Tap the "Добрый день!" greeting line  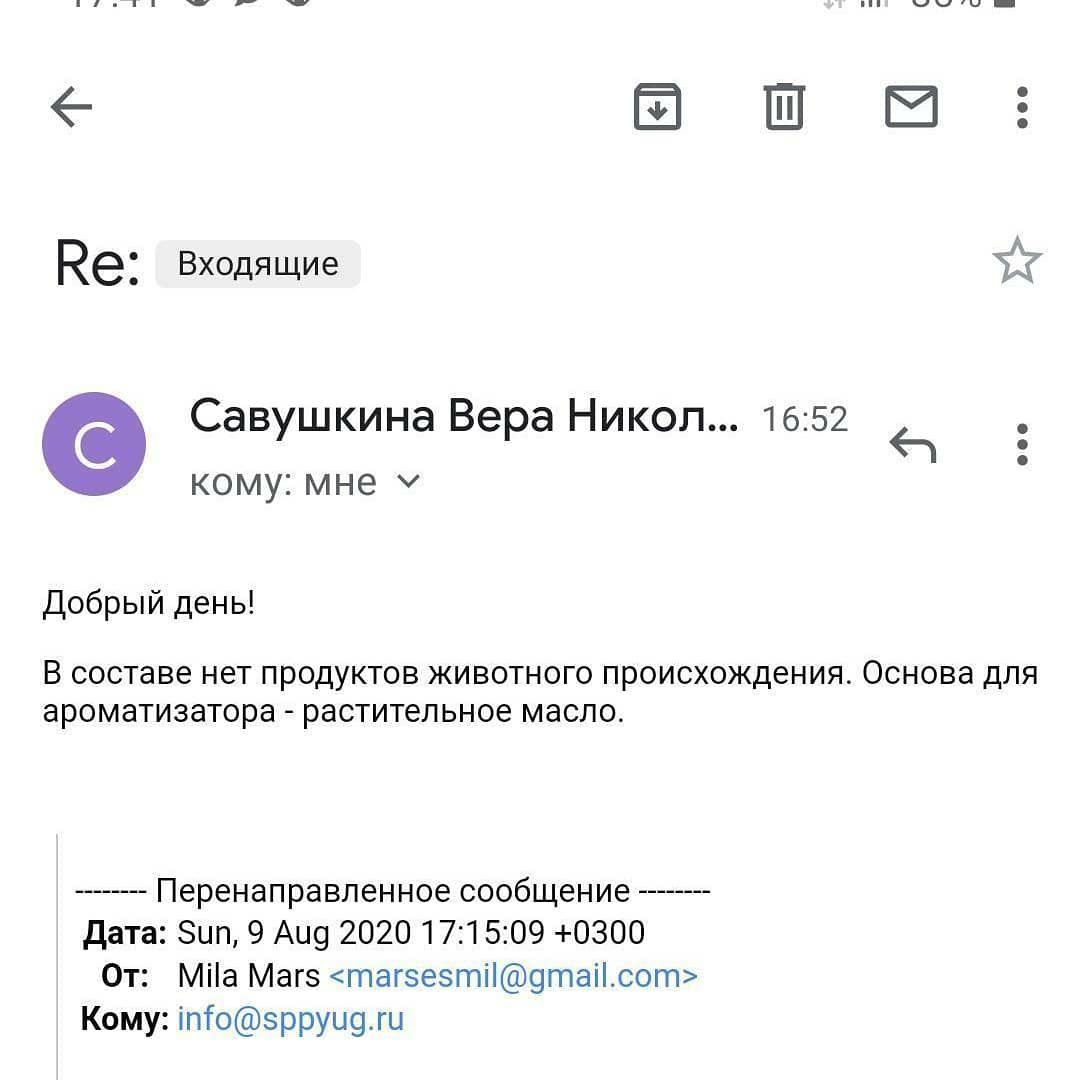[149, 604]
